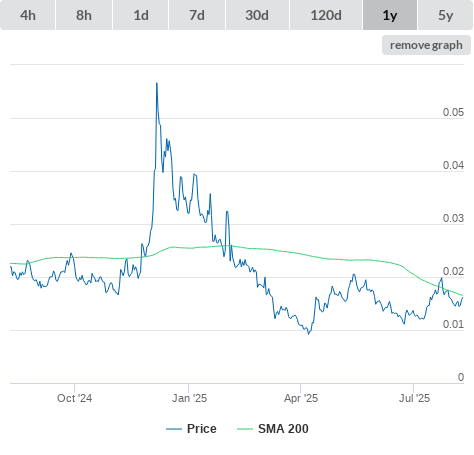Click the Oct '24 axis label
Viewport: 474px width, 455px height.
(74, 398)
